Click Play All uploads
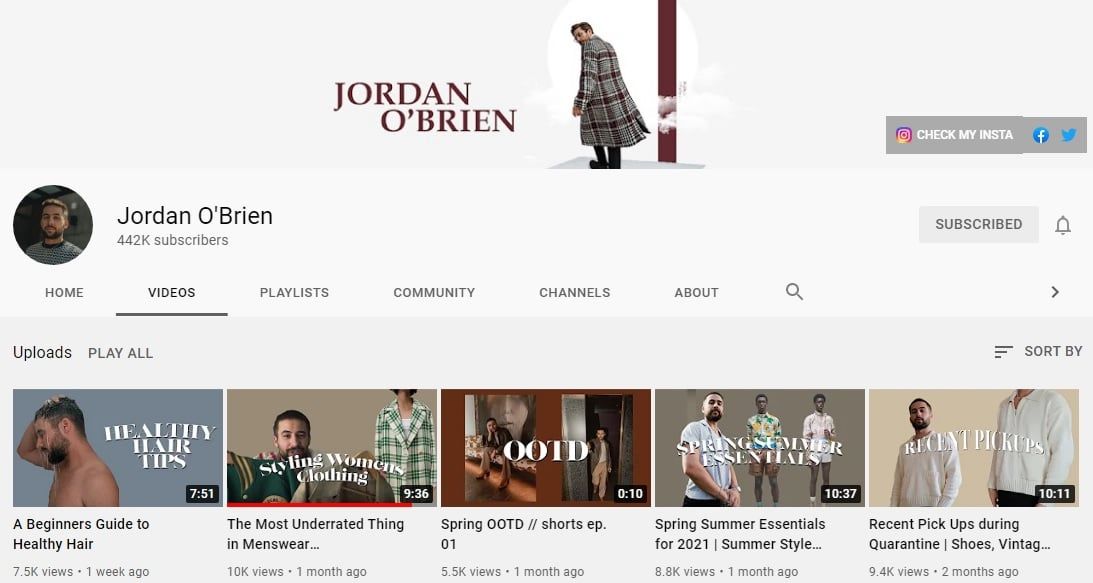This screenshot has height=583, width=1093. click(x=120, y=354)
